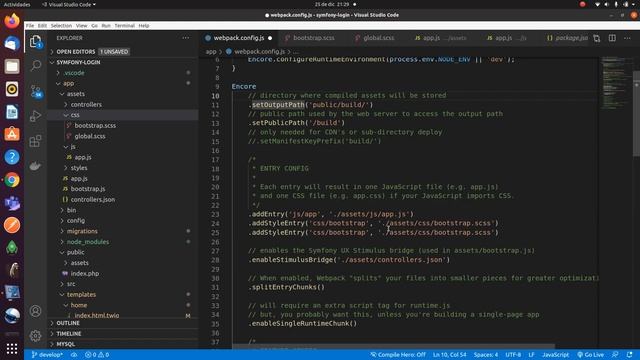Open Source Control view in activity bar
This screenshot has width=640, height=360.
tap(36, 91)
